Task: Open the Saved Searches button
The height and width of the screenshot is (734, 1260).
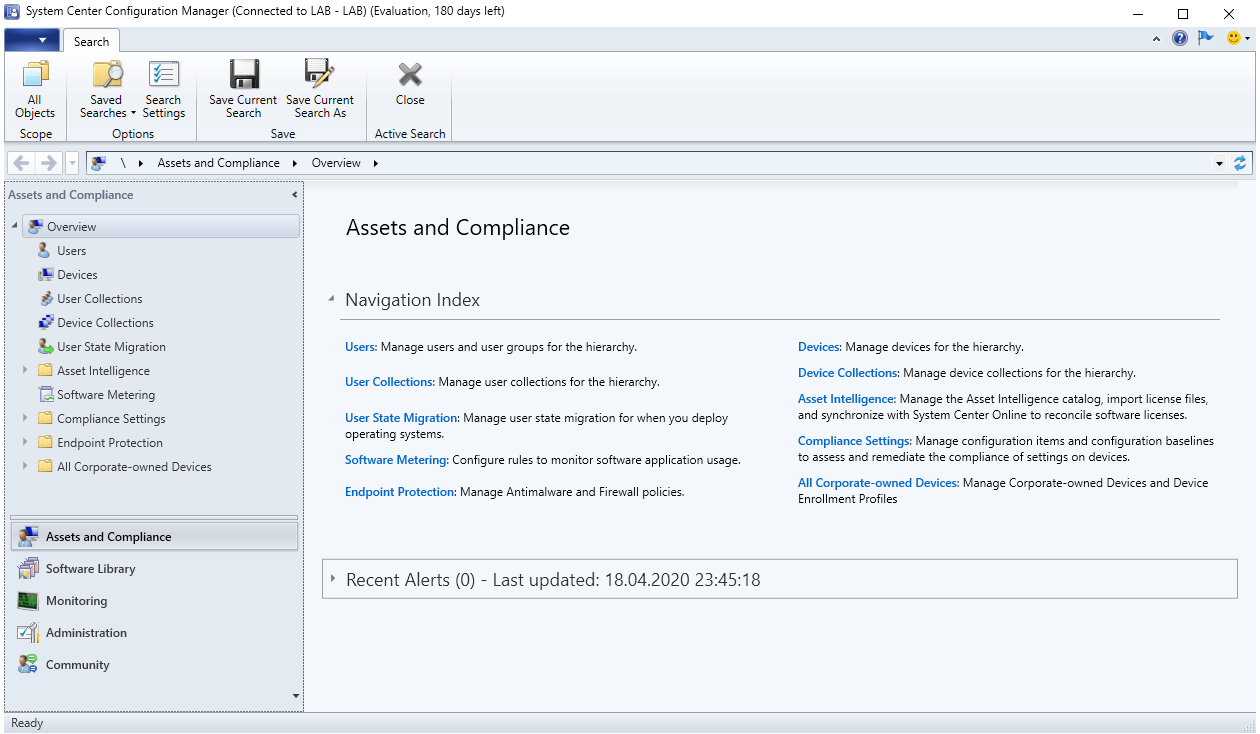Action: click(x=107, y=90)
